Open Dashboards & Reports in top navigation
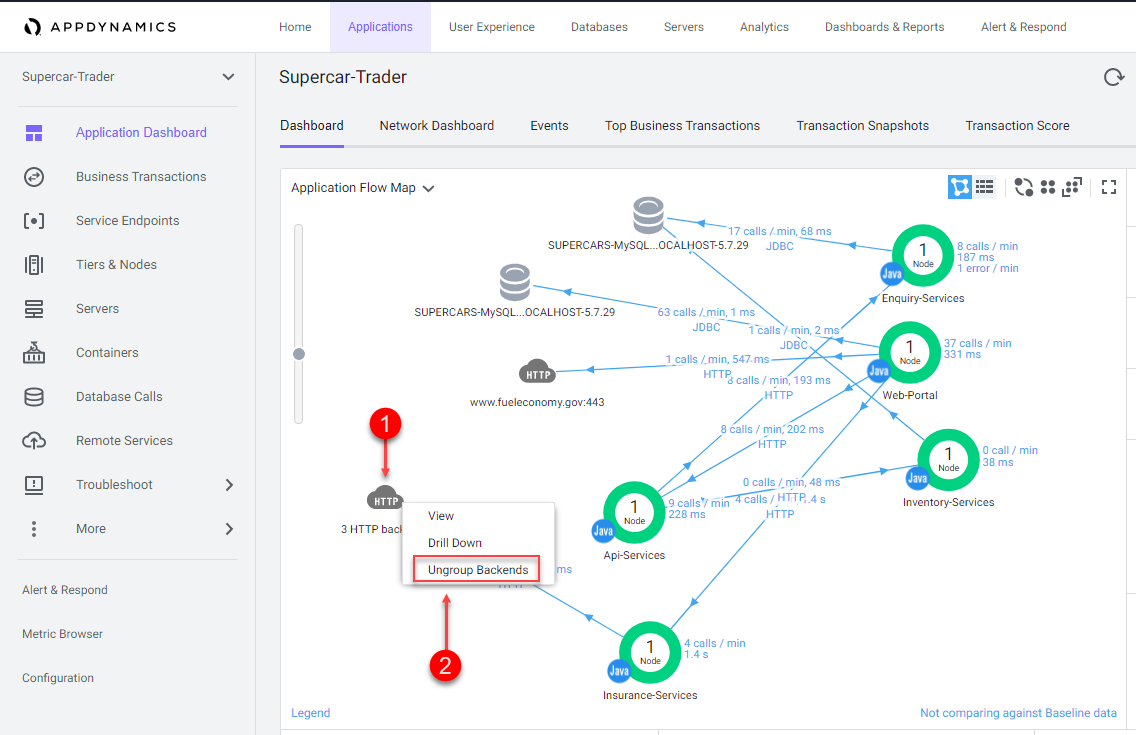This screenshot has width=1136, height=735. pyautogui.click(x=885, y=27)
